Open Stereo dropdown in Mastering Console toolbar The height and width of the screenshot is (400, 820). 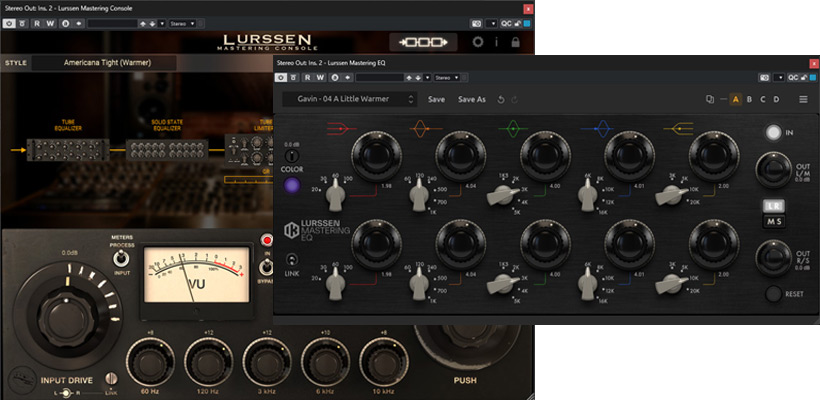pos(183,24)
